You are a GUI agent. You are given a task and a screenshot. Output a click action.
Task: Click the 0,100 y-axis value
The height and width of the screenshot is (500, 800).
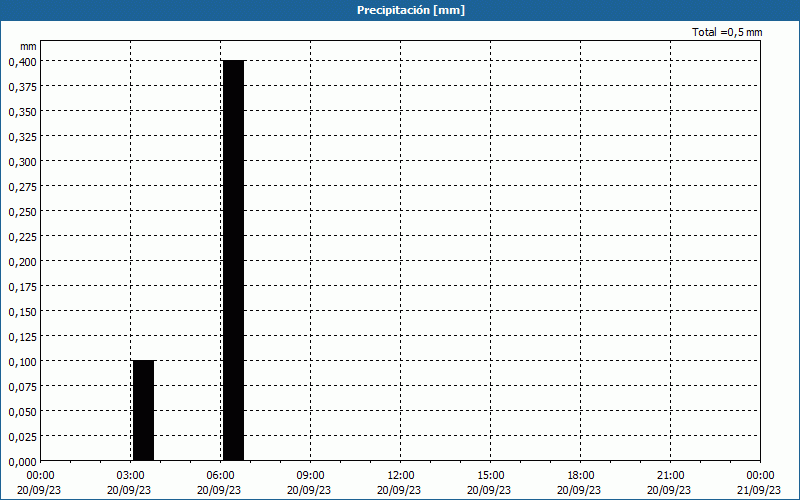(x=23, y=362)
